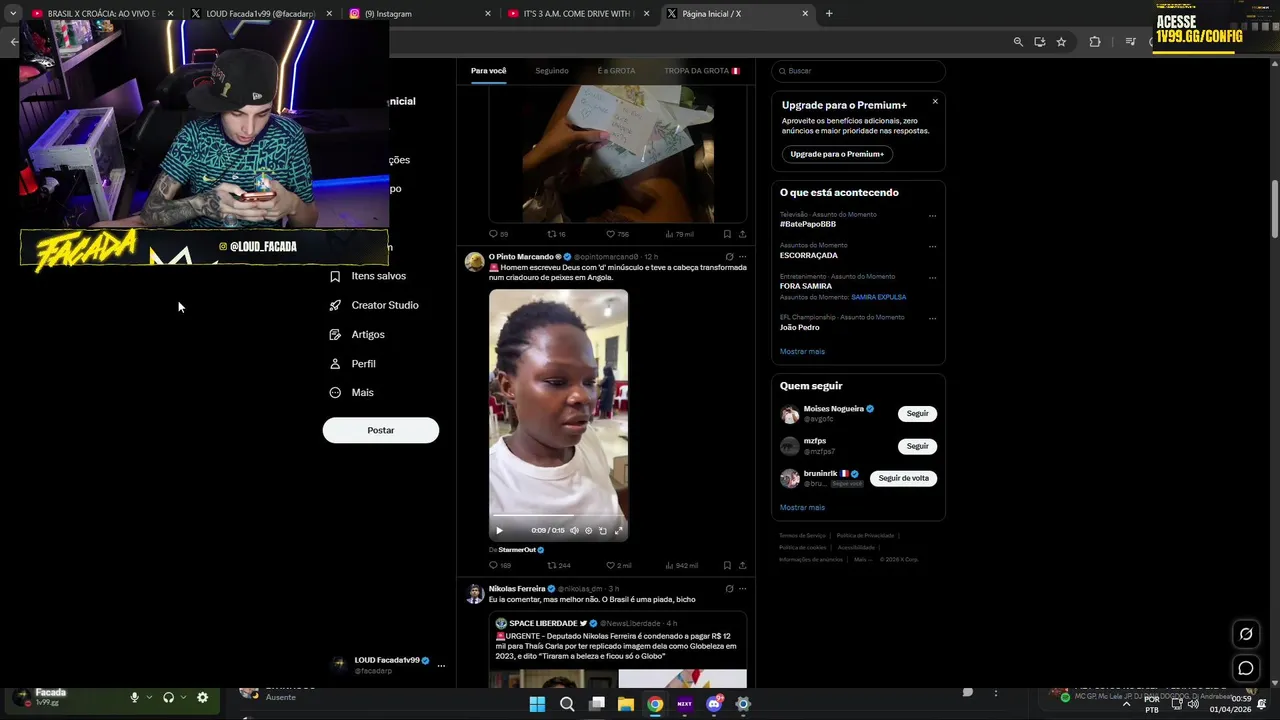Viewport: 1280px width, 720px height.
Task: Switch to É a GROTA tab
Action: pyautogui.click(x=616, y=71)
